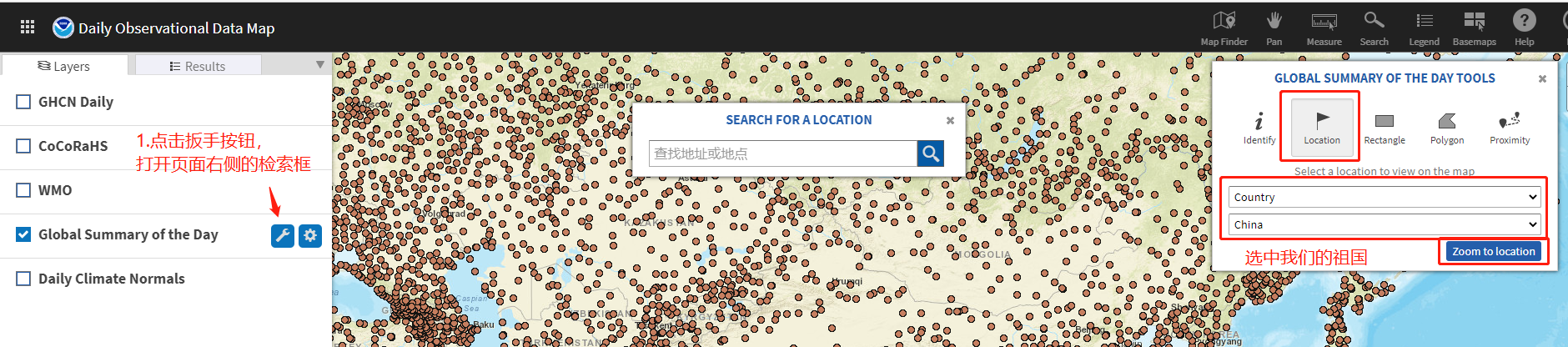
Task: Switch to the Results tab
Action: [198, 66]
